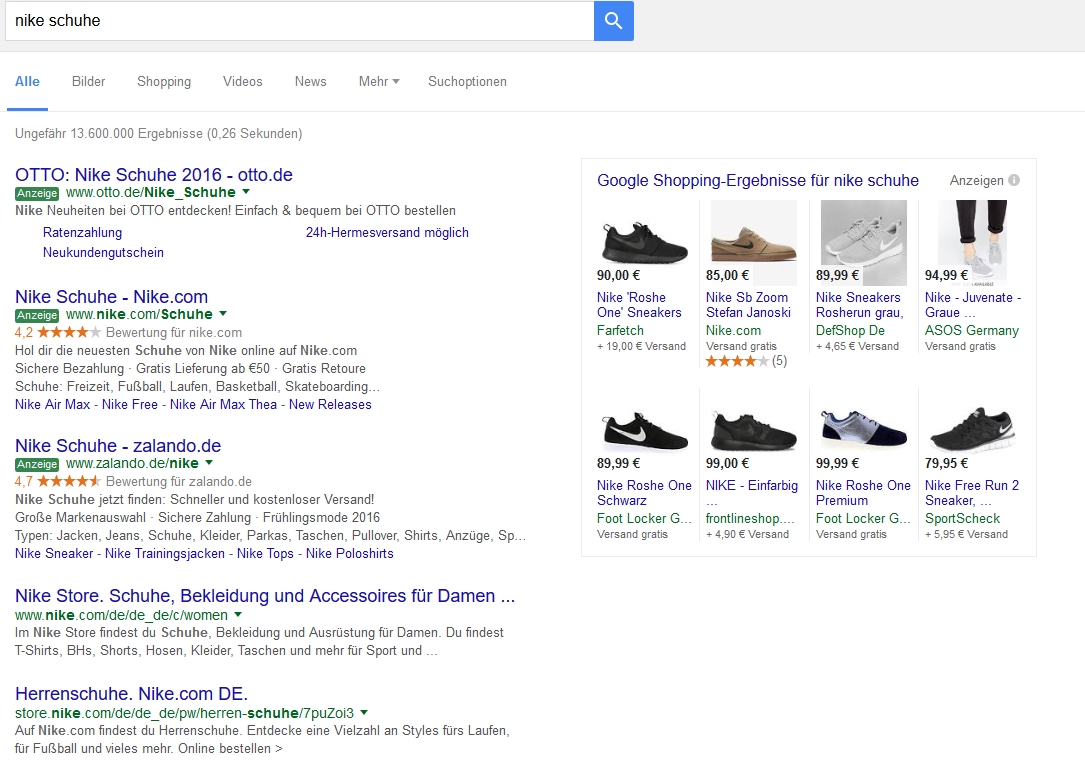Click the Nike Air Max sitelink
Viewport: 1085px width, 769px height.
(53, 404)
